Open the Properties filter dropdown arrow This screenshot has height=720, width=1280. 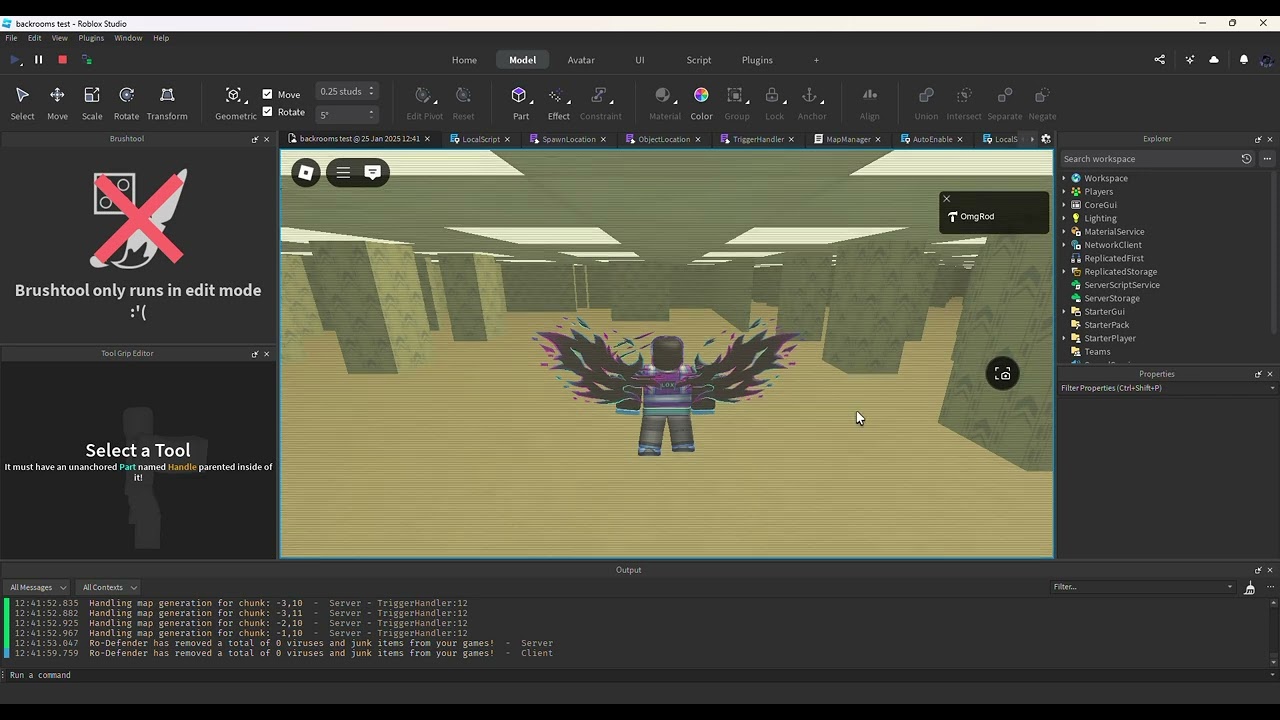(1272, 388)
